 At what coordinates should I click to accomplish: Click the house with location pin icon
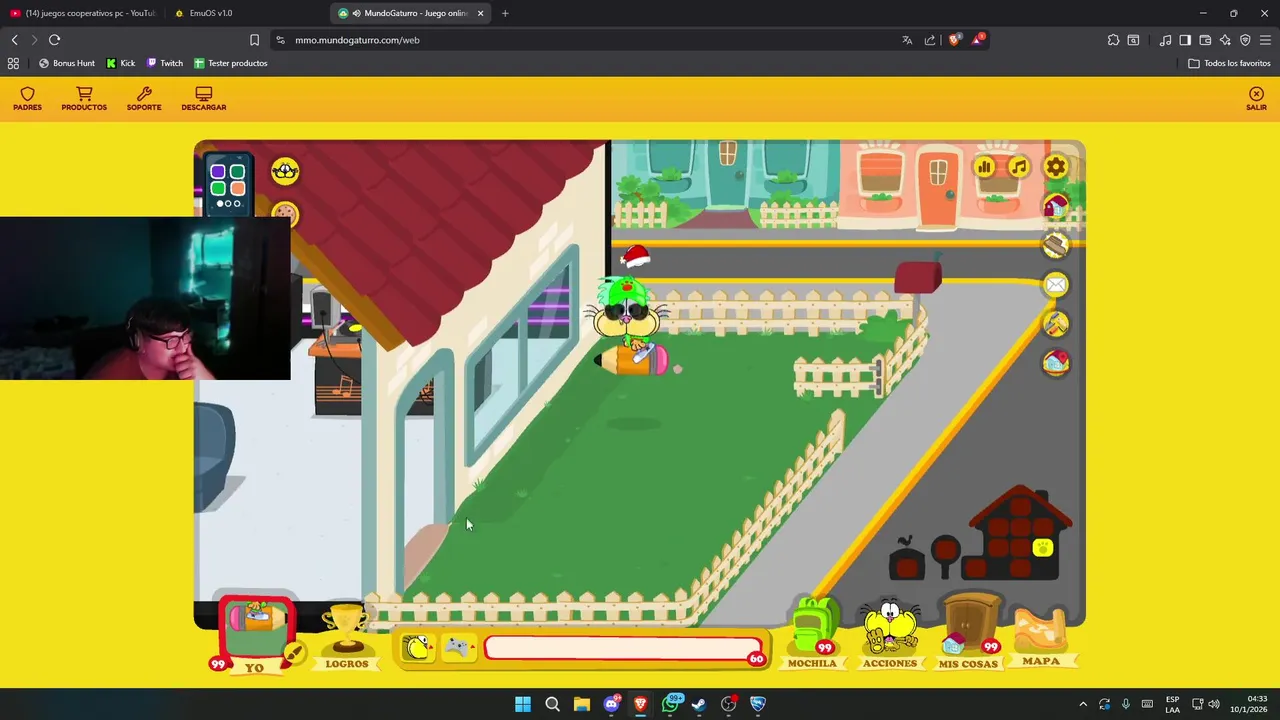1056,363
